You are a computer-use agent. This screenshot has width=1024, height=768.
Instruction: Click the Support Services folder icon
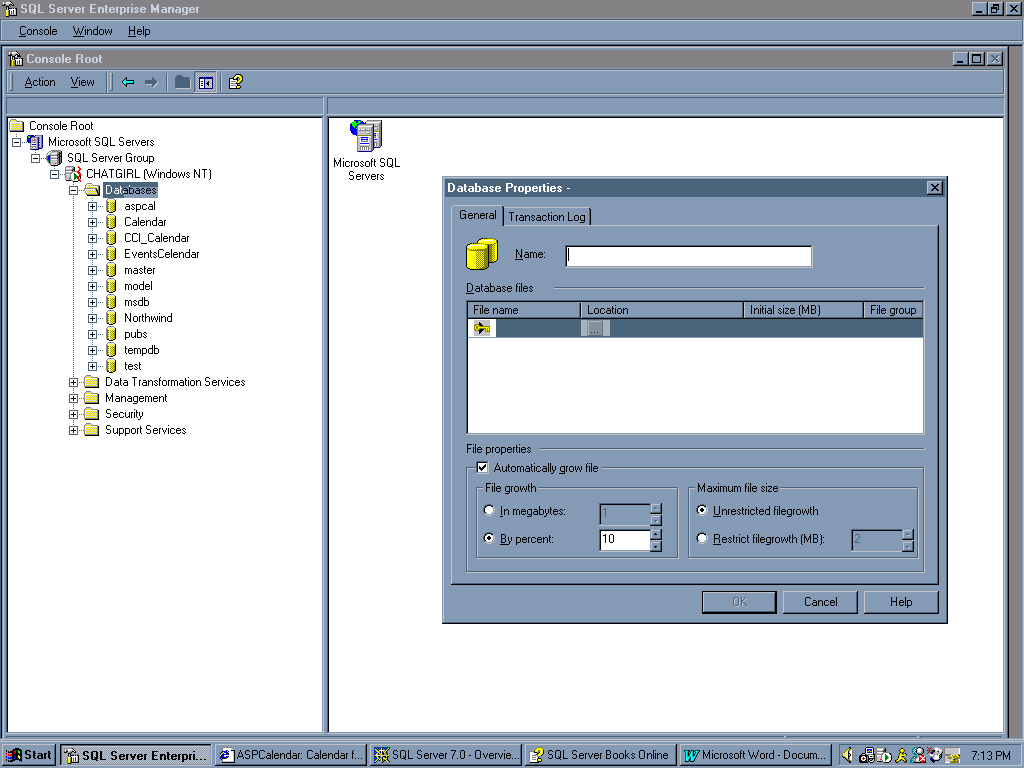(x=92, y=430)
